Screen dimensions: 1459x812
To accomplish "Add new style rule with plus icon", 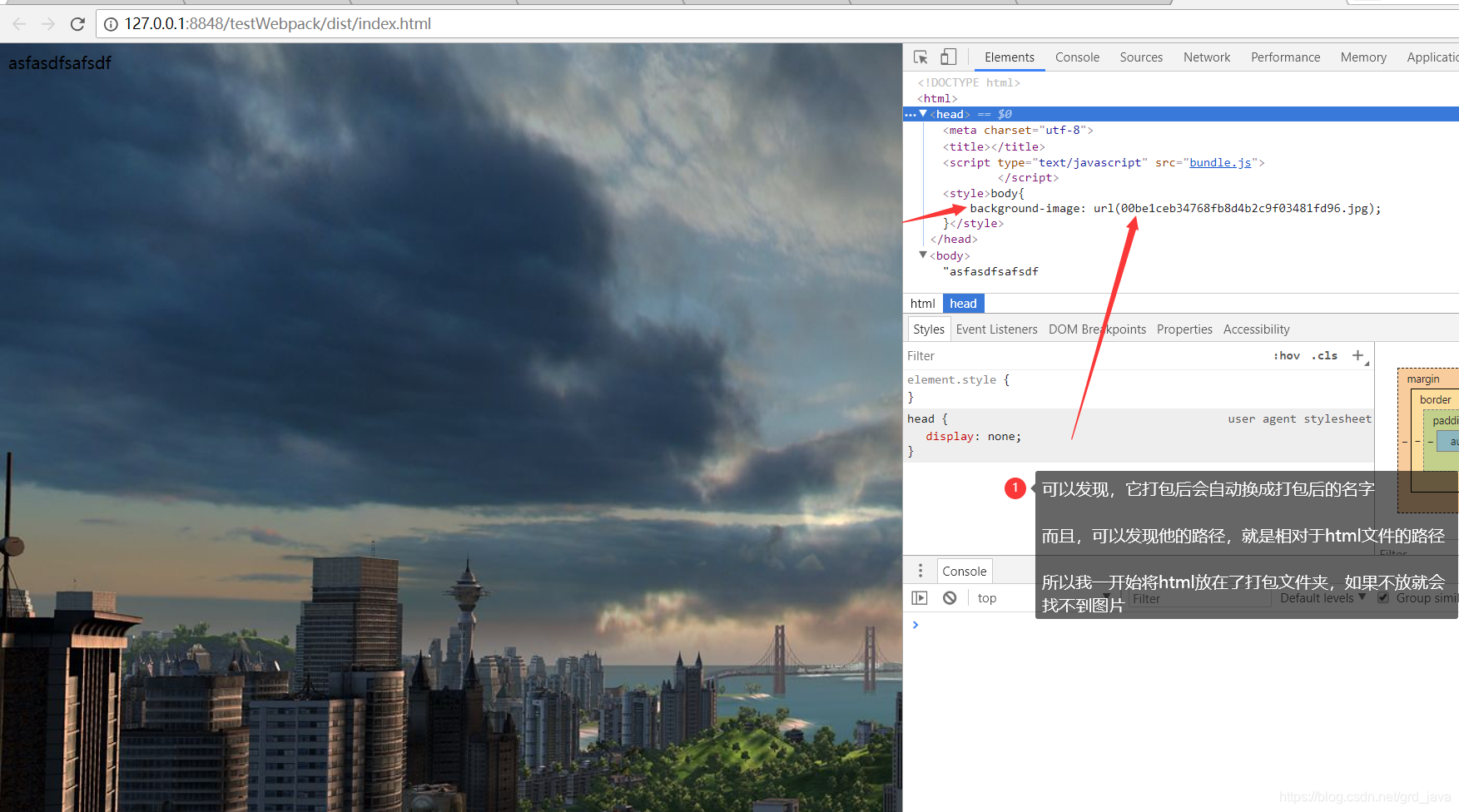I will 1358,356.
